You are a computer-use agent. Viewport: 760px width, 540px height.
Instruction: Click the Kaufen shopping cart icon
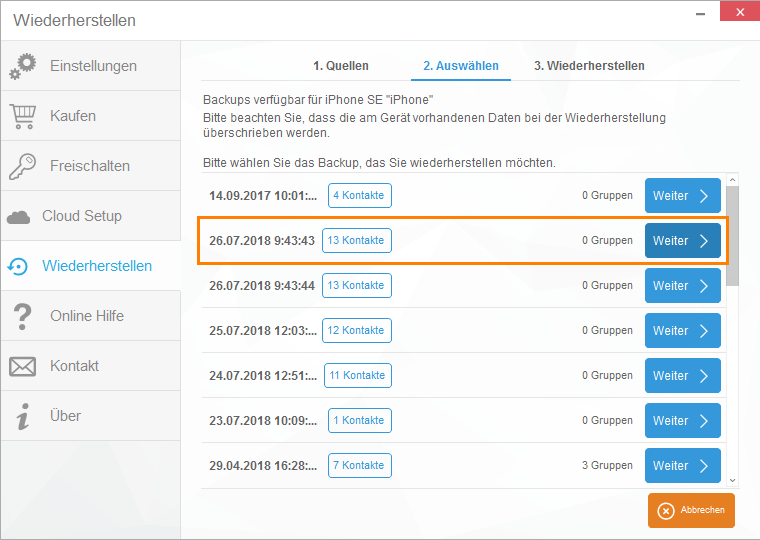23,116
